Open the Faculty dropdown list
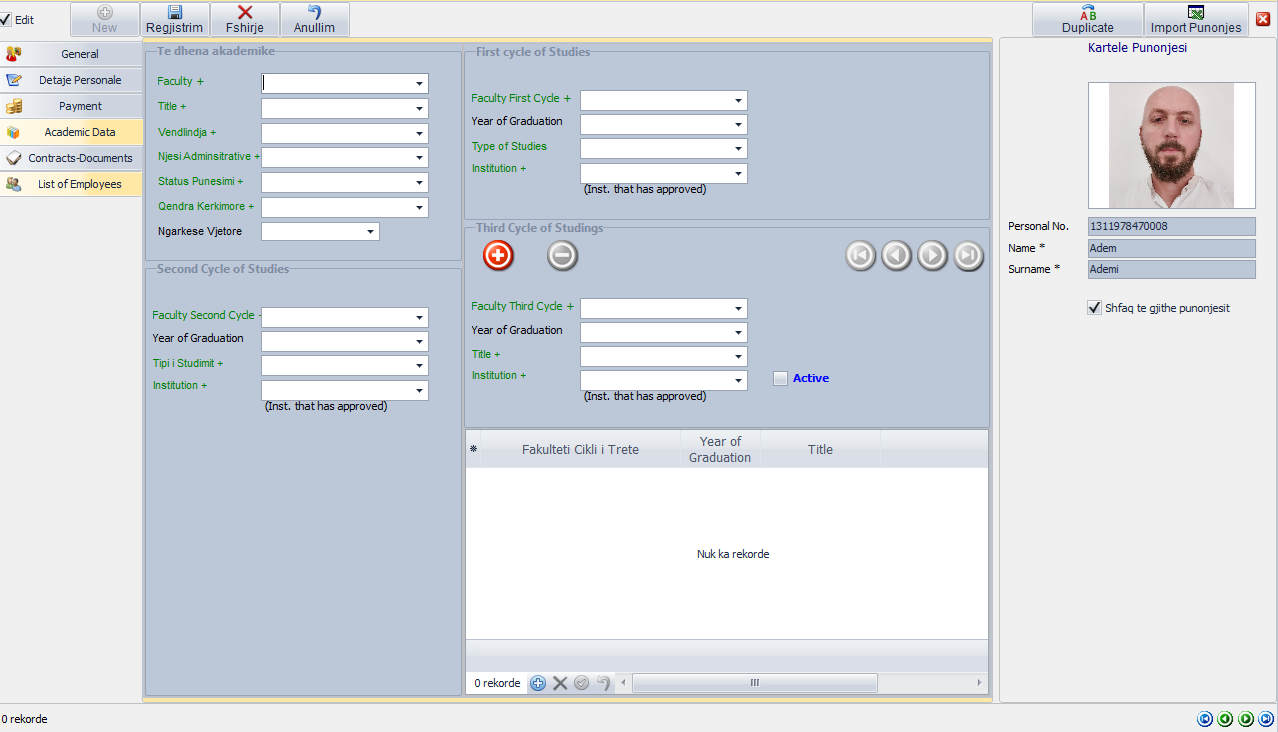 [x=420, y=83]
